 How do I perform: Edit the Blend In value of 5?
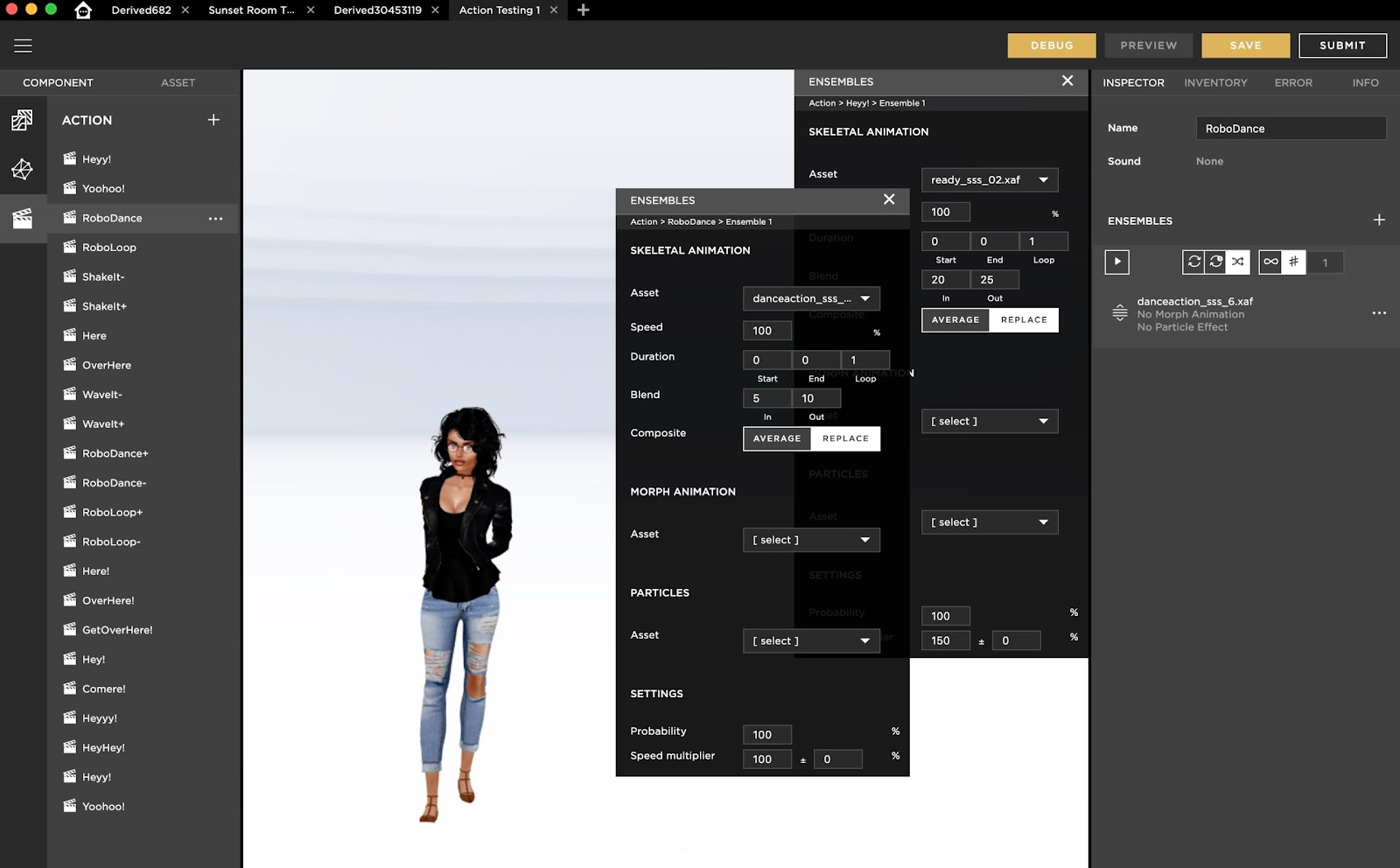click(767, 398)
